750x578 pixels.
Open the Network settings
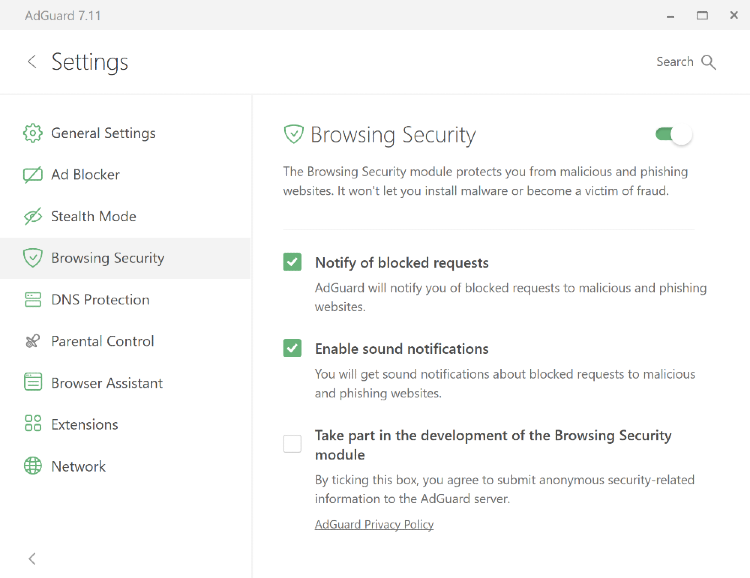coord(125,466)
